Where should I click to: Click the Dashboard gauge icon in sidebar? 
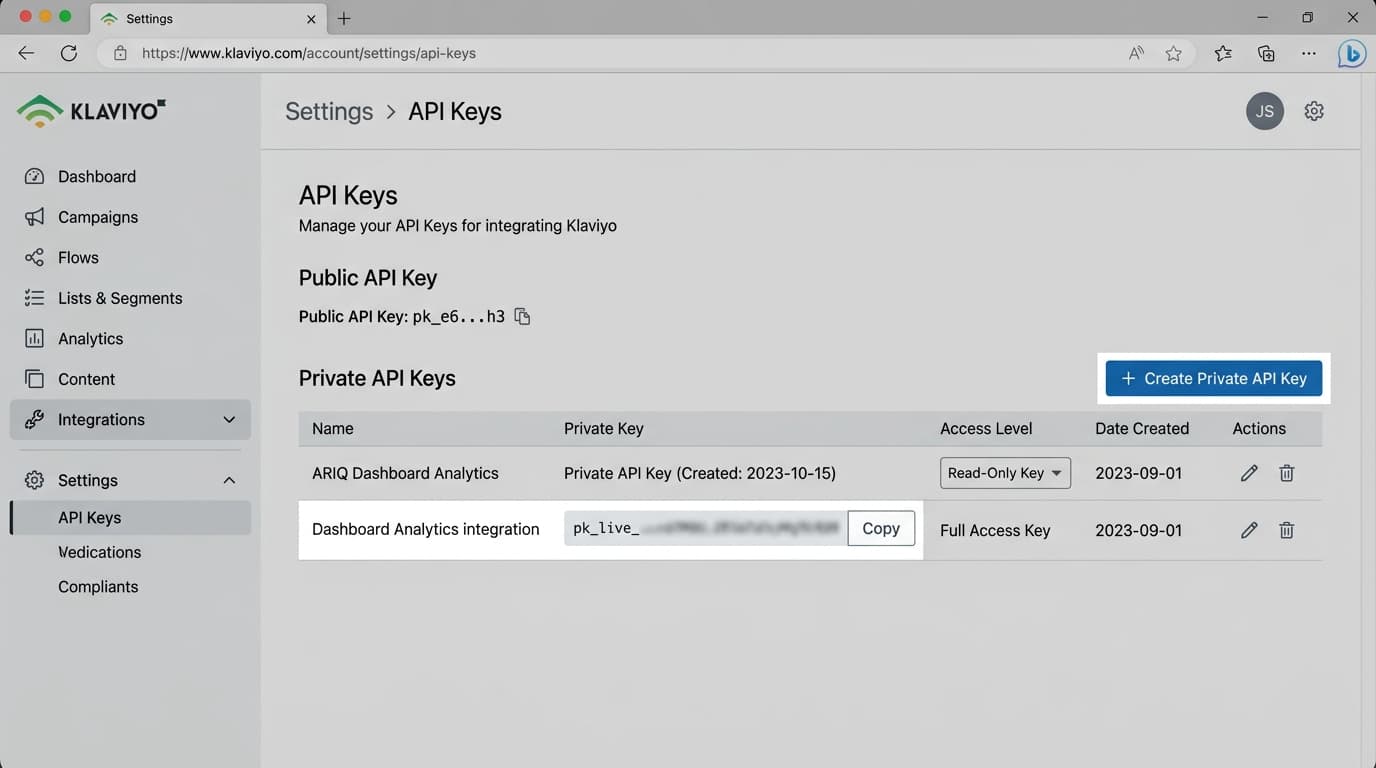34,176
